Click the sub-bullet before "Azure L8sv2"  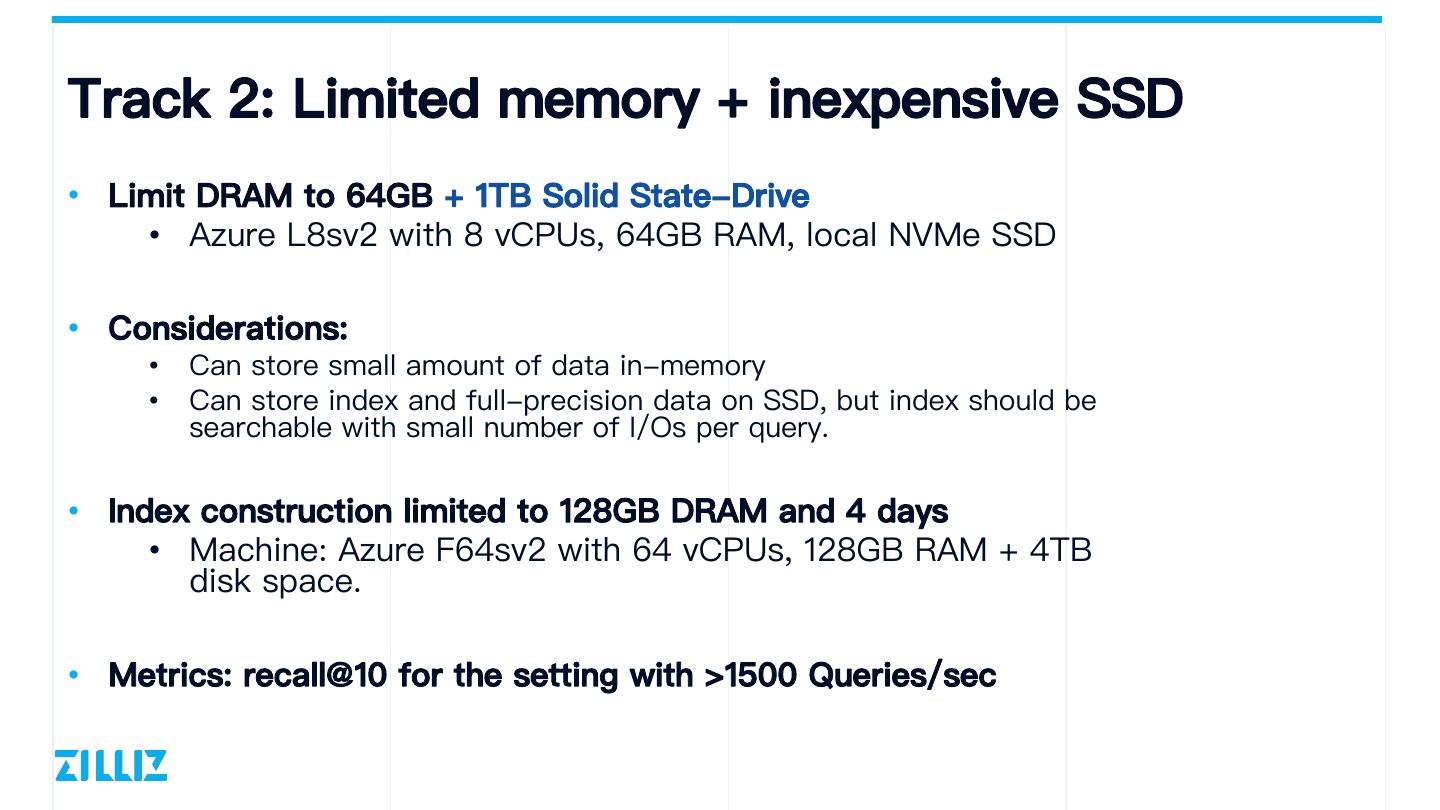click(x=154, y=236)
